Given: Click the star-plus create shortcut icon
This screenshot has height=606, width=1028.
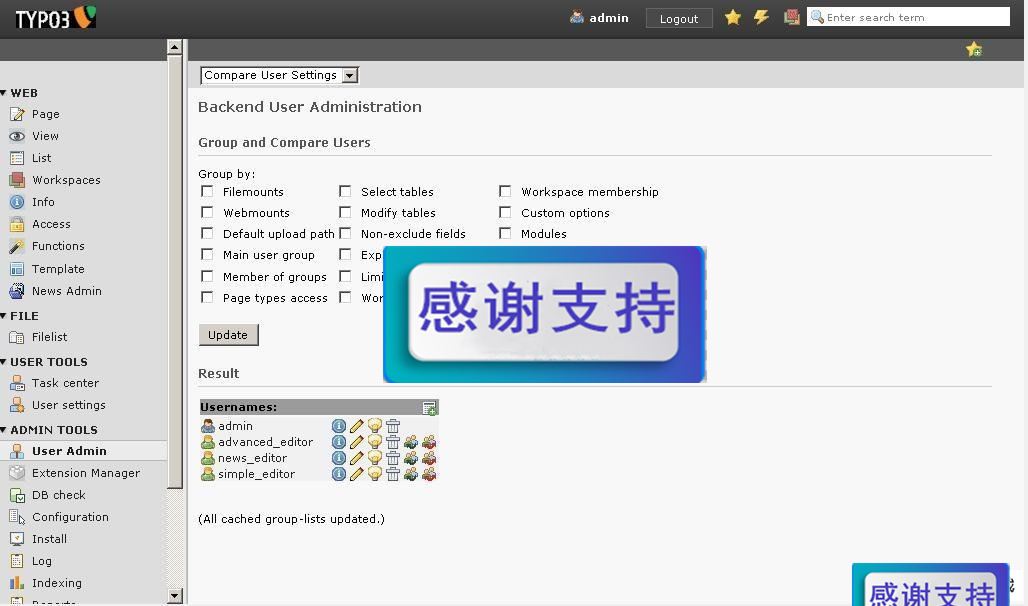Looking at the screenshot, I should (974, 49).
